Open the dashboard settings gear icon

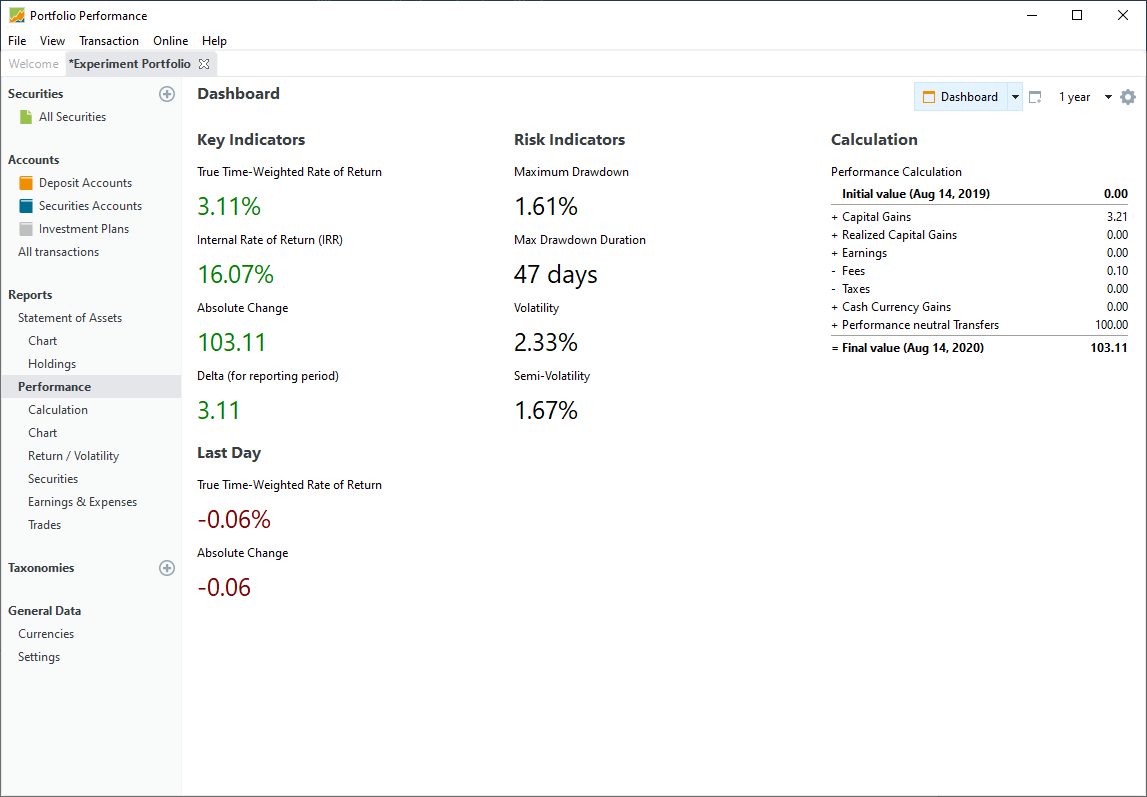click(1128, 97)
